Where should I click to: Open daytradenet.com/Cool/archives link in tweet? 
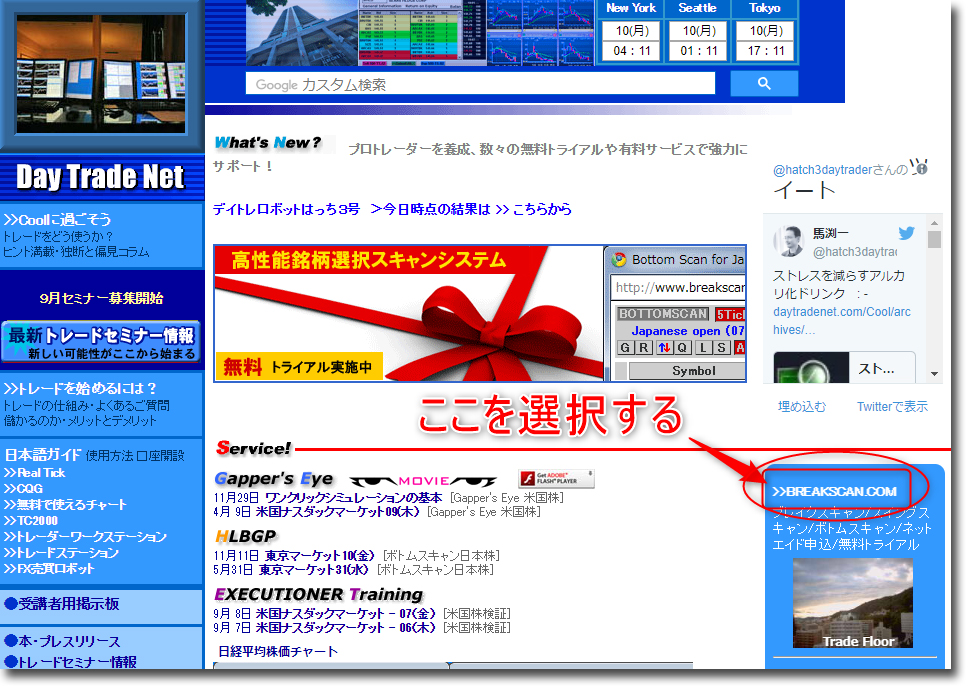pyautogui.click(x=842, y=320)
